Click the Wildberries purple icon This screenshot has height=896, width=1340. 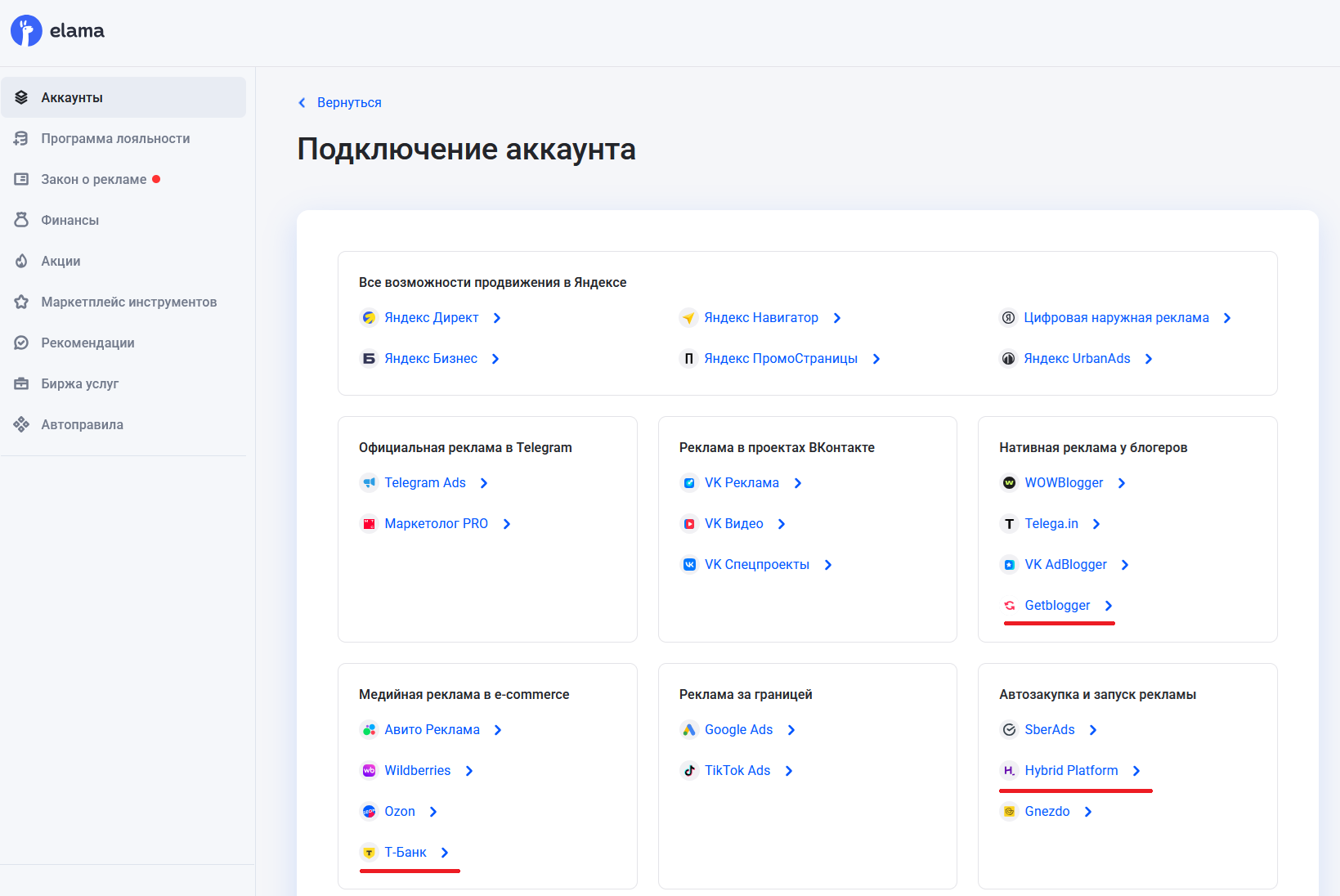370,771
